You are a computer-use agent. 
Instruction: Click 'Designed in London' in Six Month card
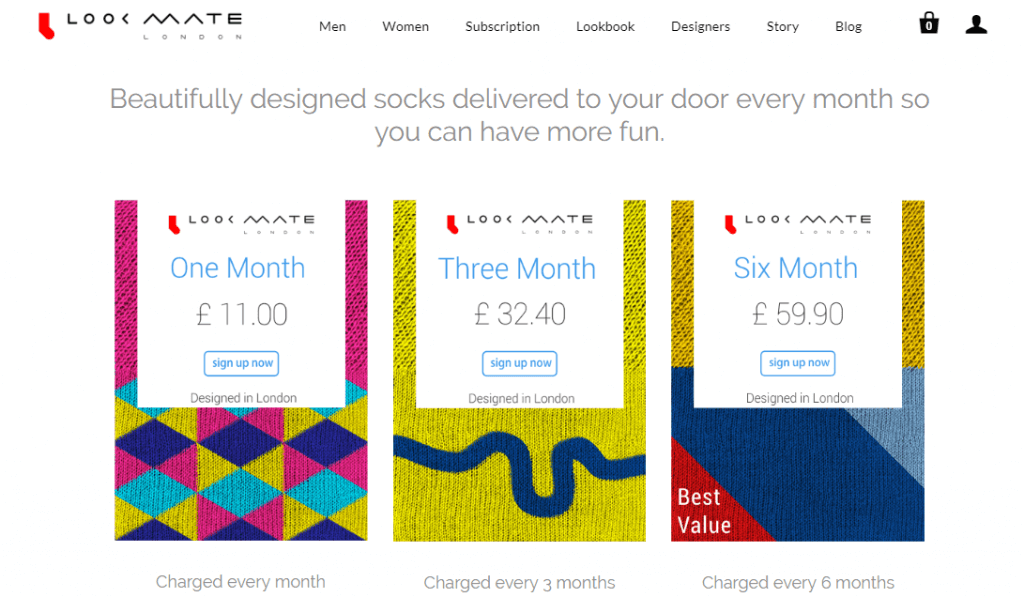[x=799, y=398]
